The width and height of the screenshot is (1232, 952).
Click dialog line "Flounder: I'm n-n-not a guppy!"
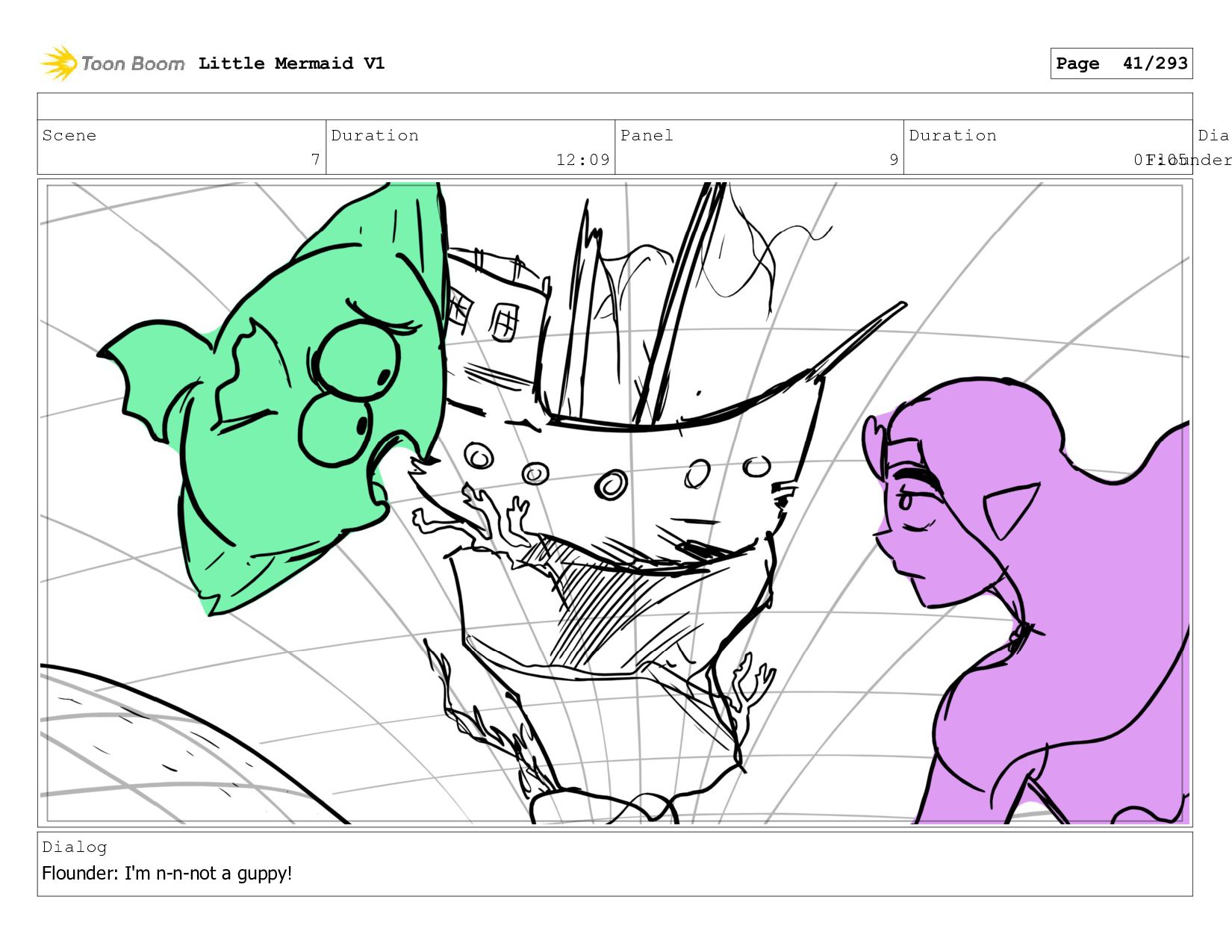pyautogui.click(x=167, y=873)
